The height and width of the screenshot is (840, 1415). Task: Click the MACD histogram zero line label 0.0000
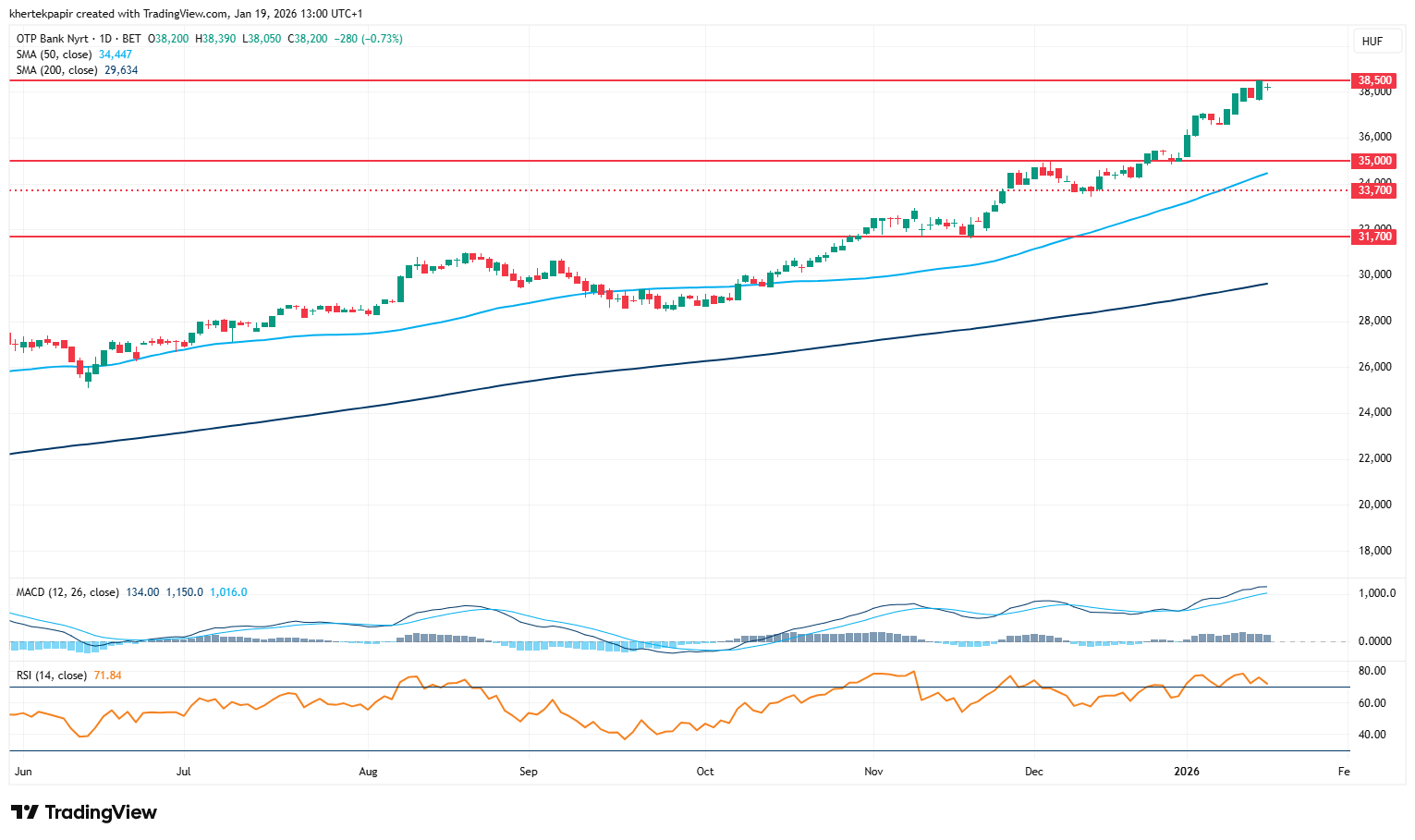pos(1375,641)
